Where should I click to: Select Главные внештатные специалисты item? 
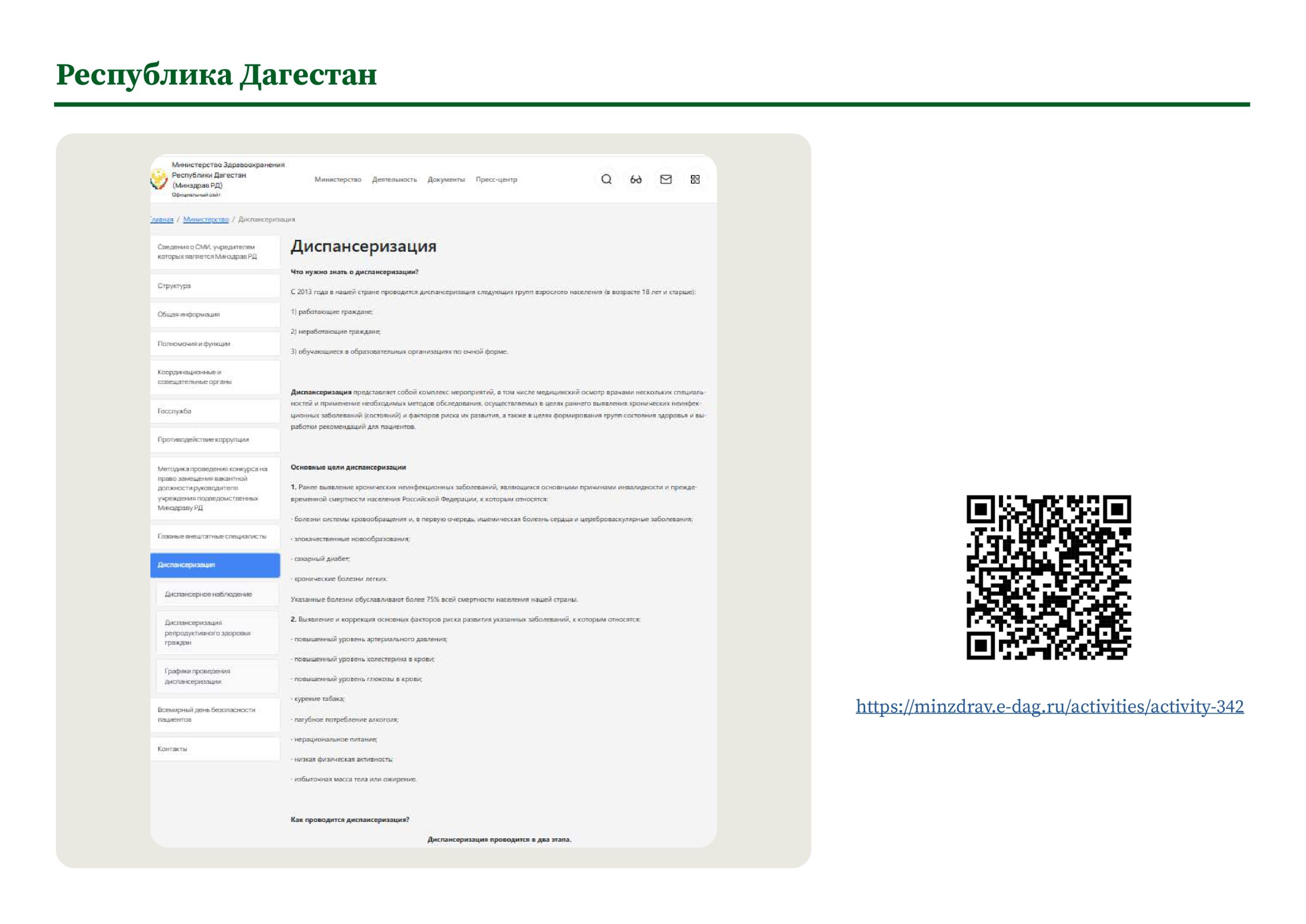click(215, 536)
